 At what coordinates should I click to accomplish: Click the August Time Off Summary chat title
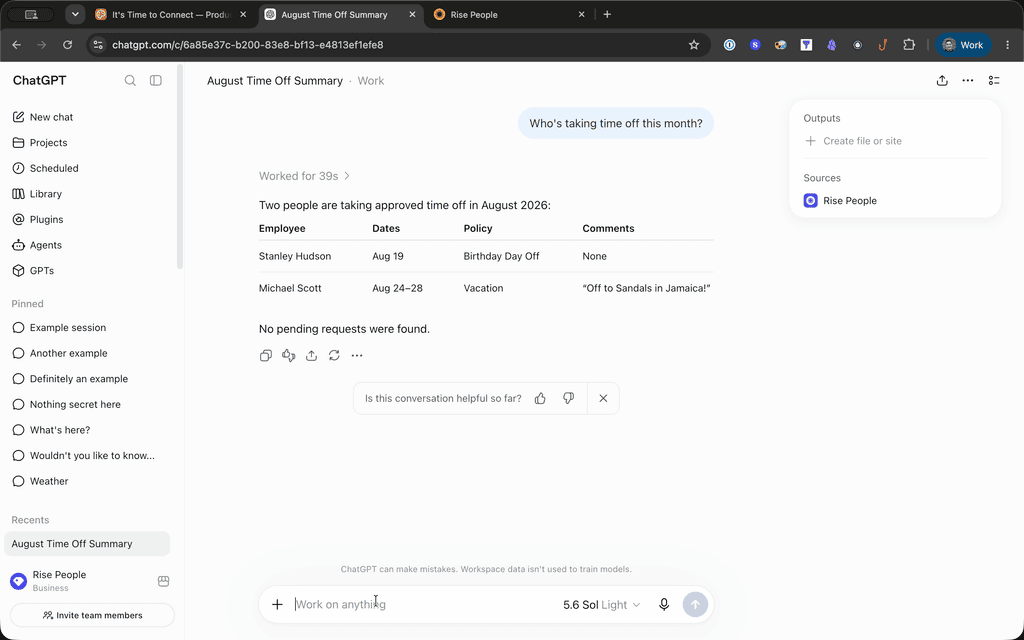click(x=275, y=80)
